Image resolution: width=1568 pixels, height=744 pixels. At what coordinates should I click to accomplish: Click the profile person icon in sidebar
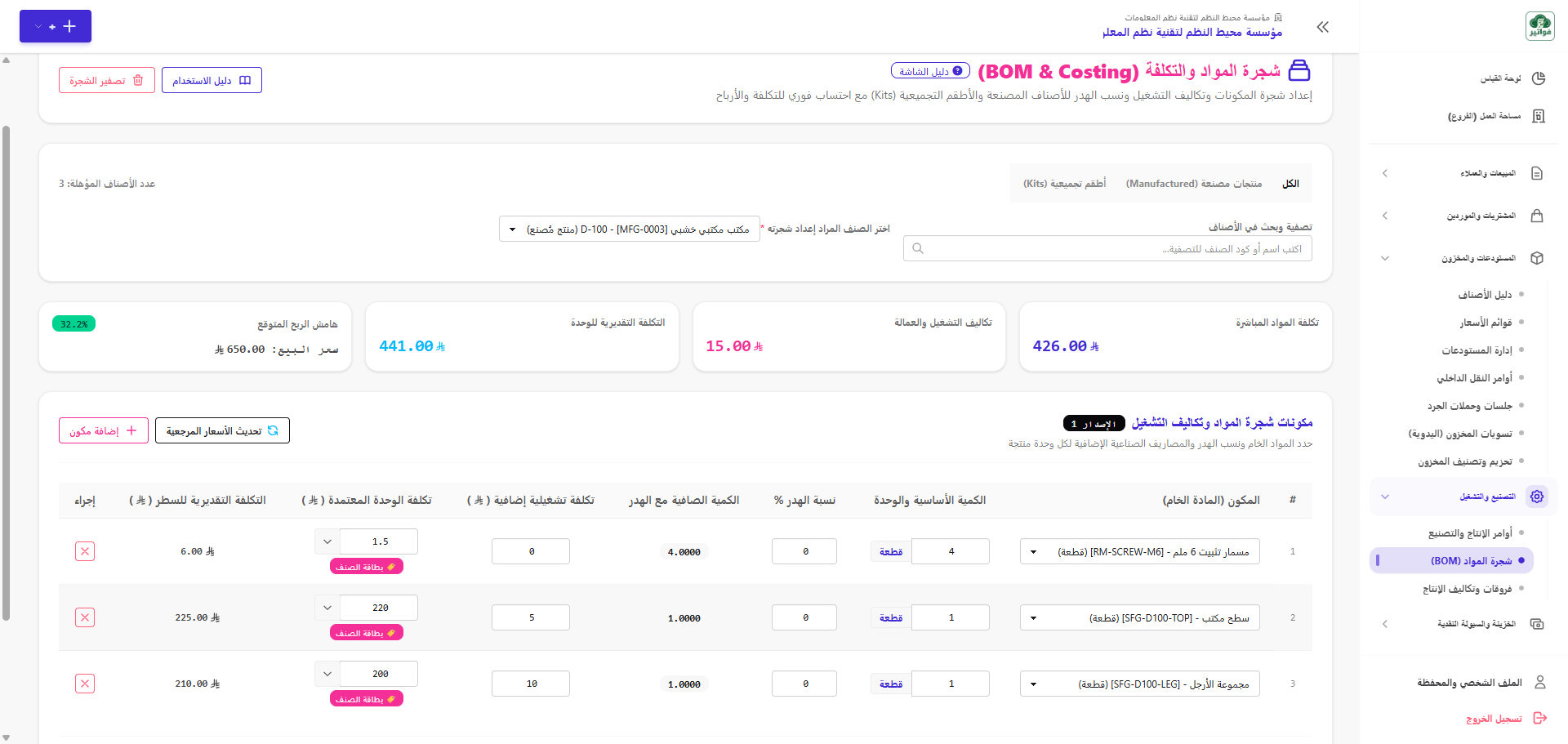pos(1540,682)
